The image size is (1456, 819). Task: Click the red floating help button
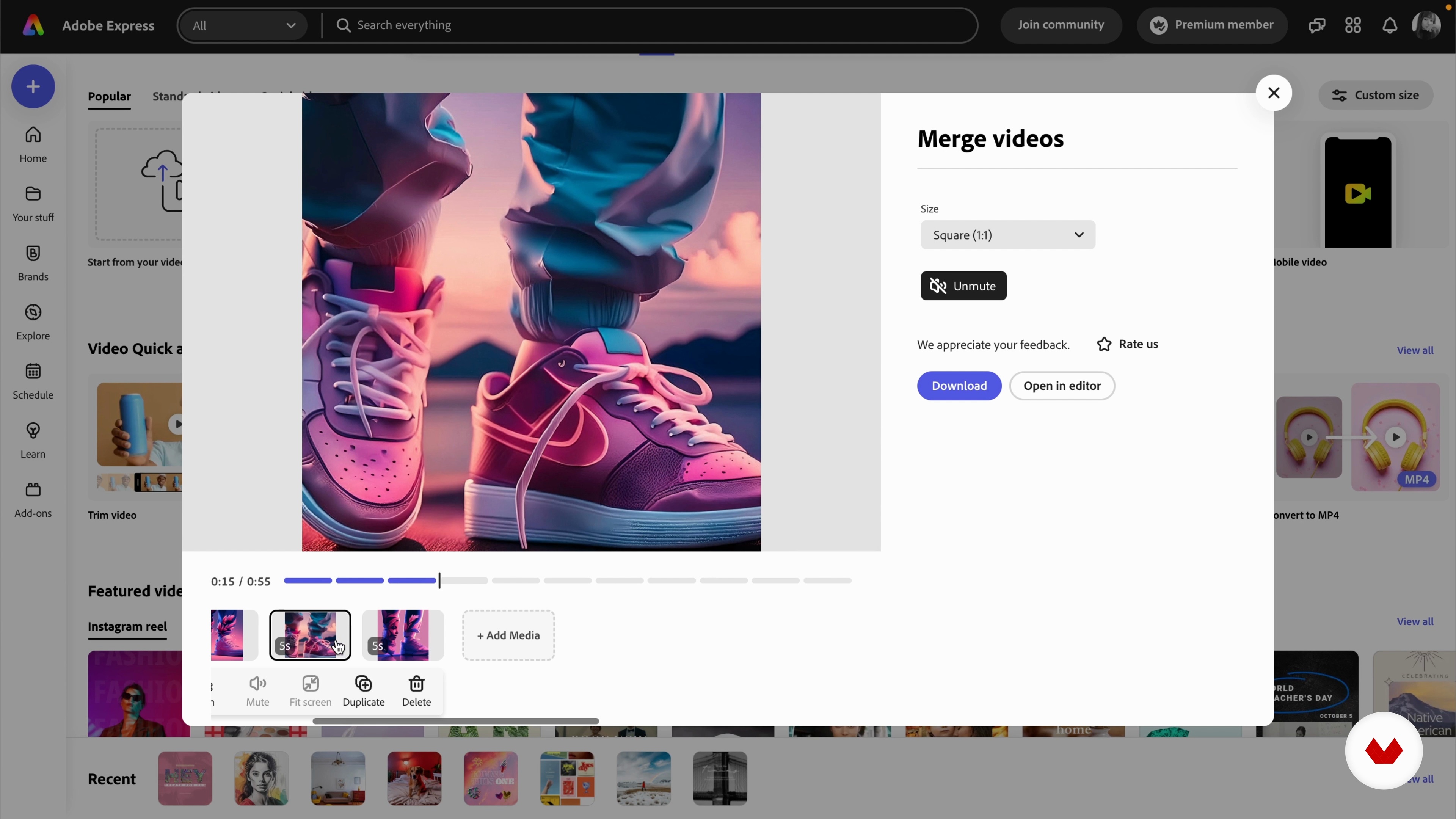pyautogui.click(x=1384, y=751)
